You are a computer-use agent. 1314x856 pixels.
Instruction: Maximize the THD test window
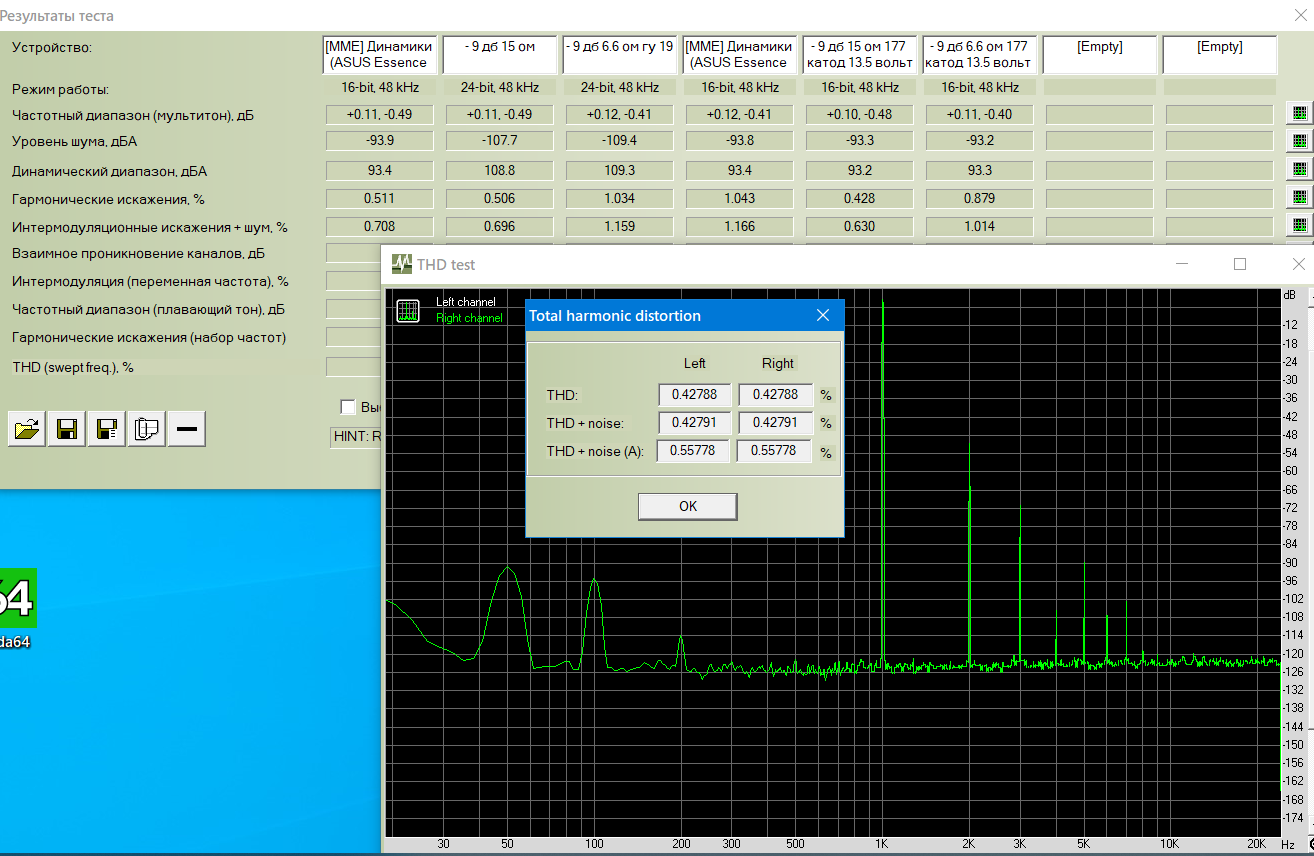1240,264
